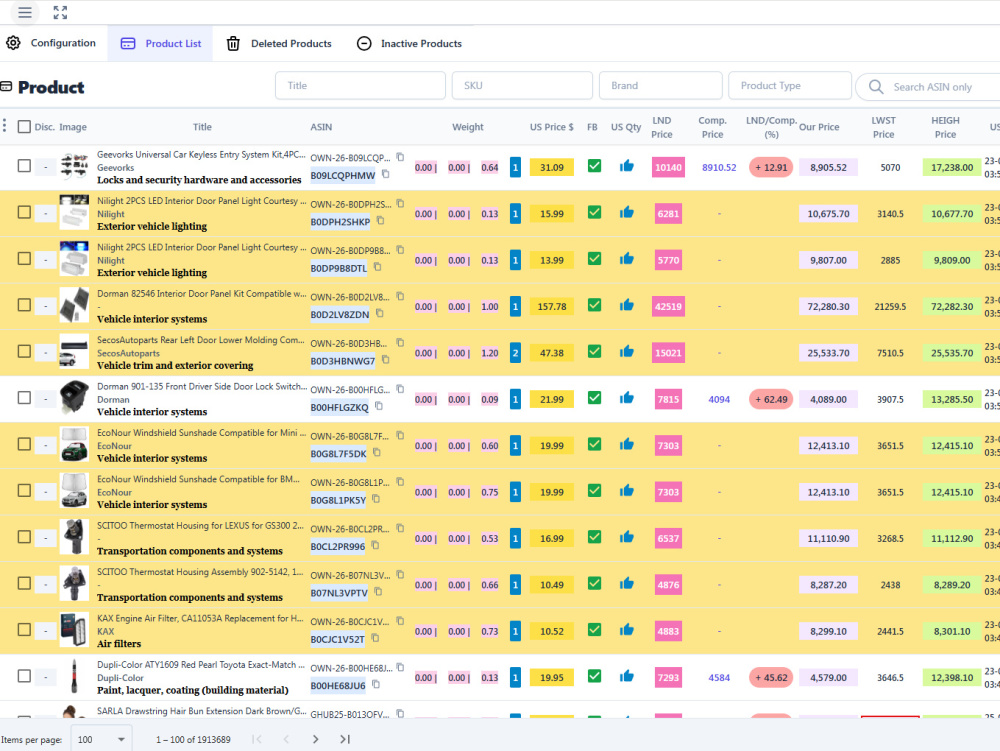The width and height of the screenshot is (1000, 751).
Task: Jump to the last page icon
Action: pos(345,739)
